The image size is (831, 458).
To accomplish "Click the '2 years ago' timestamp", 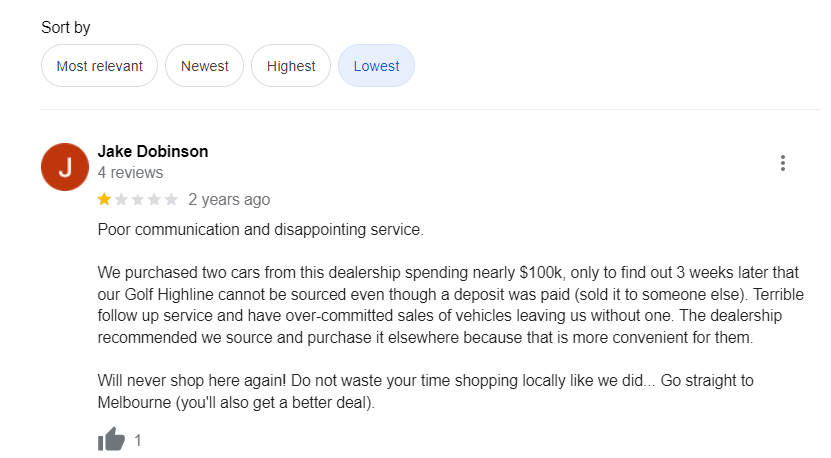I will pyautogui.click(x=229, y=199).
